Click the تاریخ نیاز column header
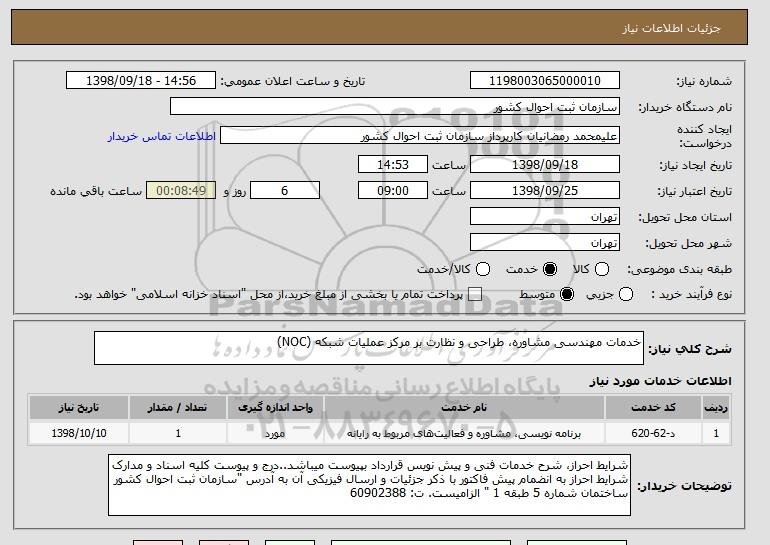Screen dimensions: 770x545 coord(79,408)
